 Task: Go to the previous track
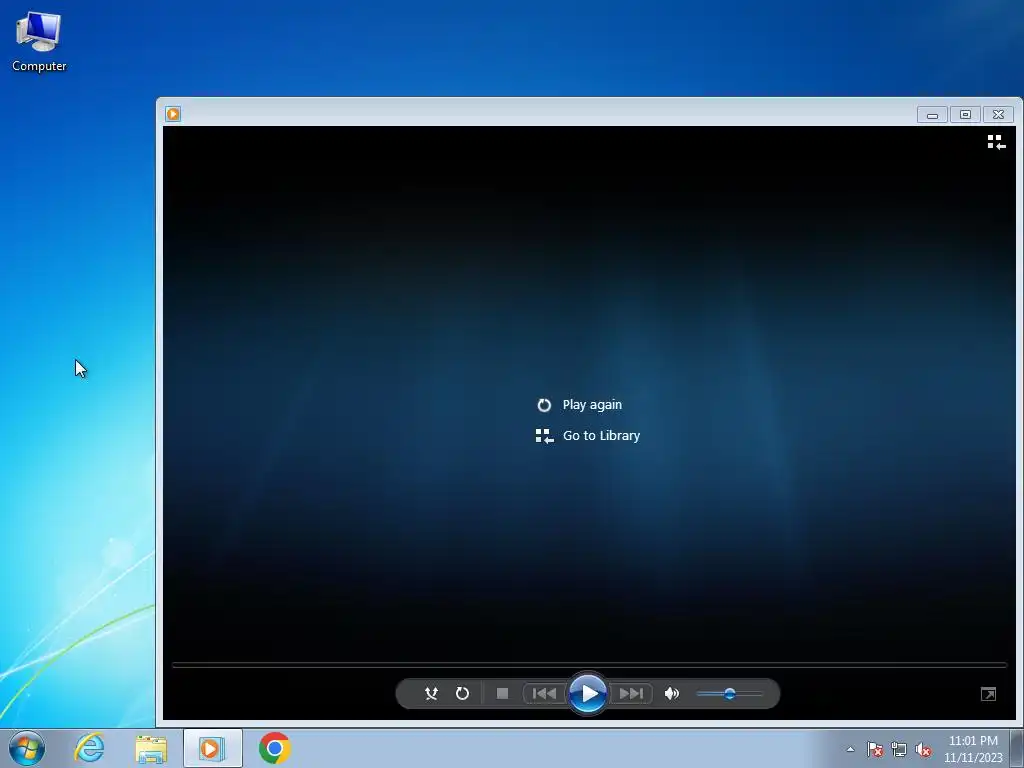coord(544,694)
